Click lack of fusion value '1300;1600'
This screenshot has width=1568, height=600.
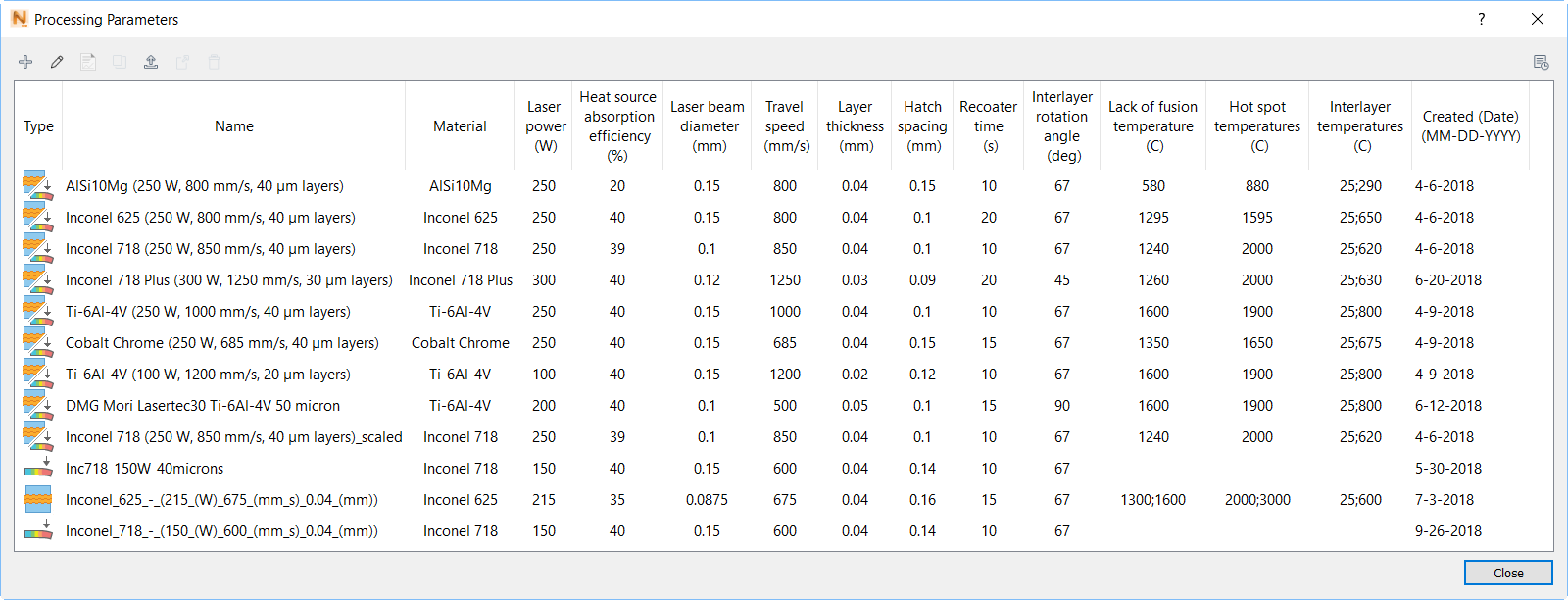(1153, 499)
